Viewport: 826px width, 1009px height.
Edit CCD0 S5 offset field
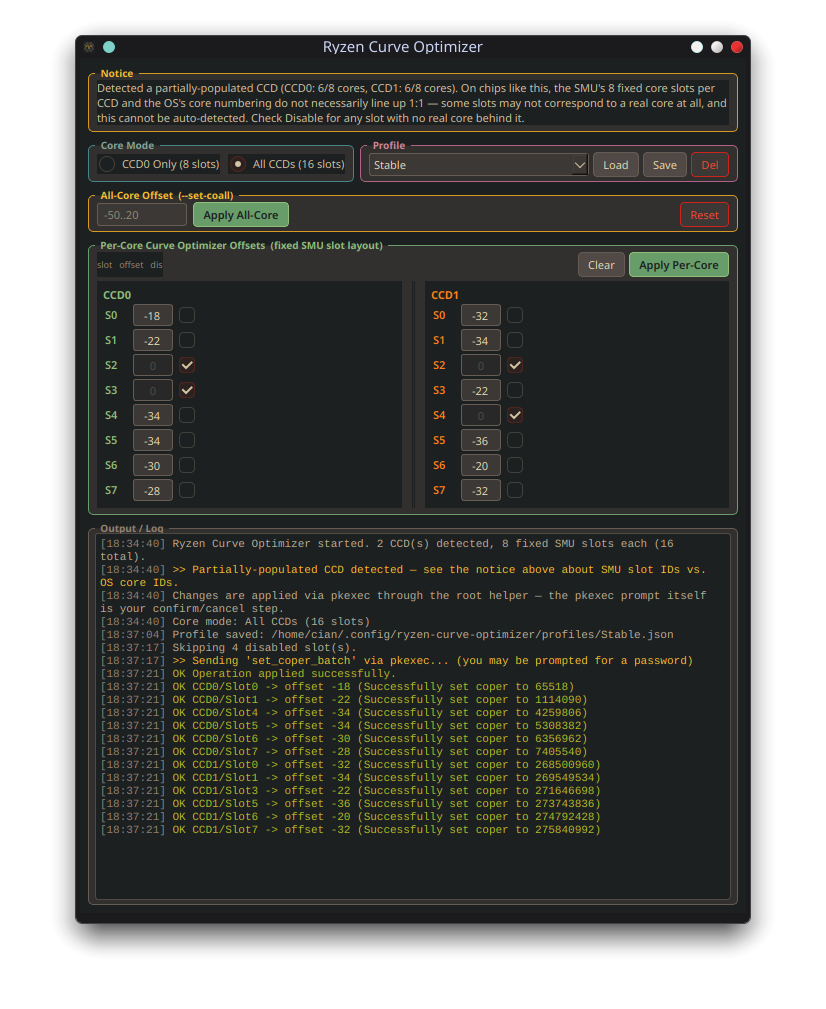coord(152,441)
